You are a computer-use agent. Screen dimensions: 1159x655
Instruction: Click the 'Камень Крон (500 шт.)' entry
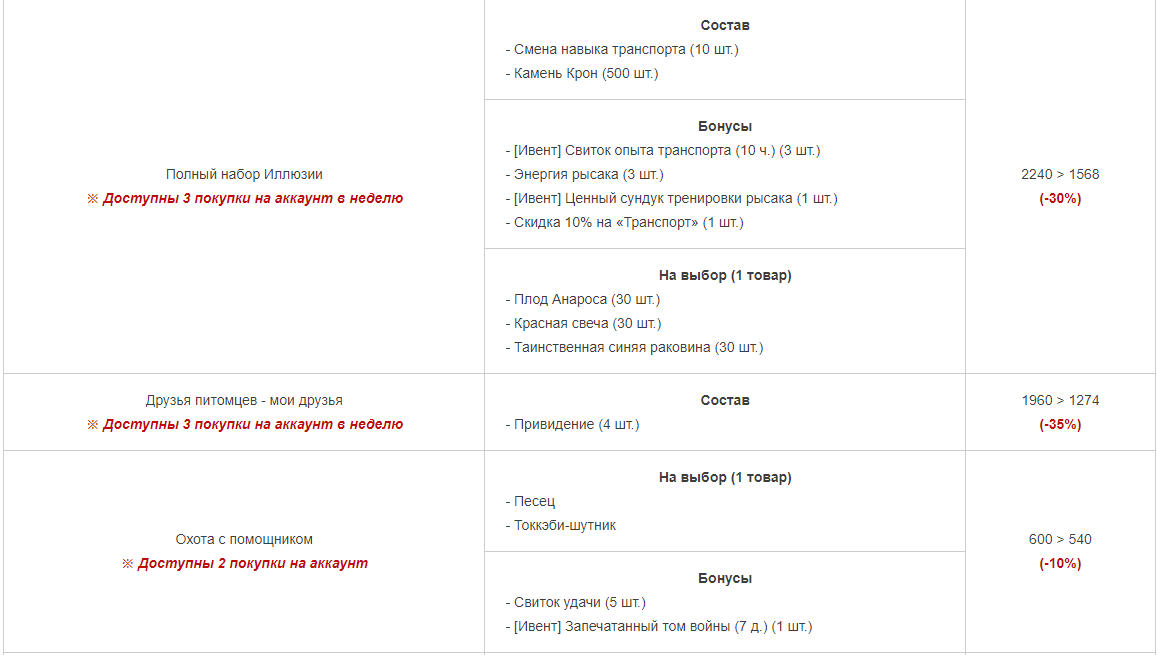(x=582, y=73)
